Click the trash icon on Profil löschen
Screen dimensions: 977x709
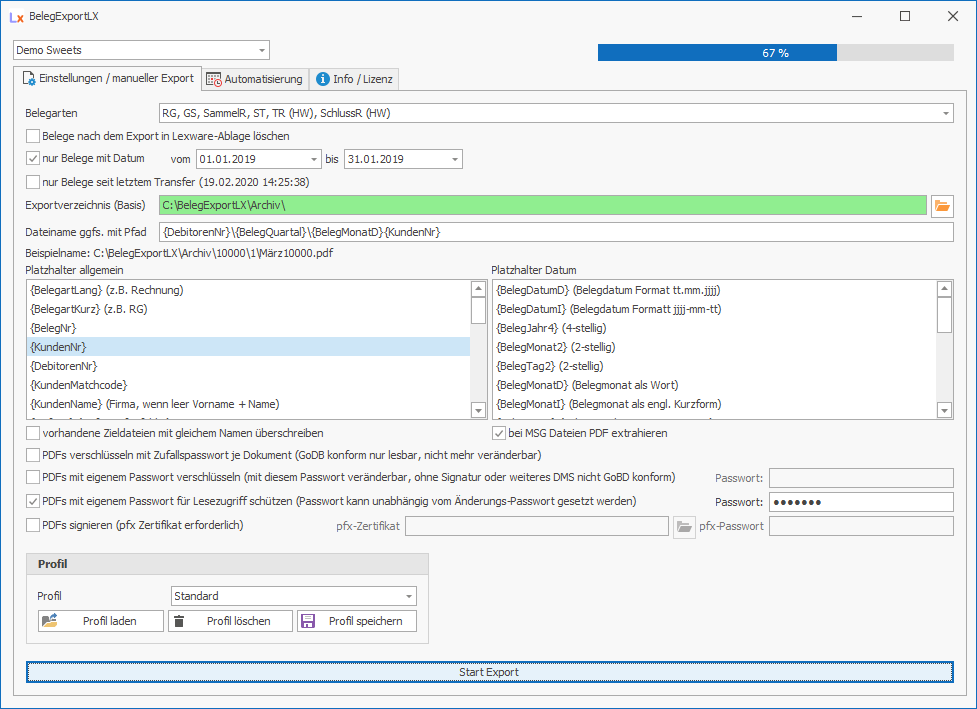point(180,621)
